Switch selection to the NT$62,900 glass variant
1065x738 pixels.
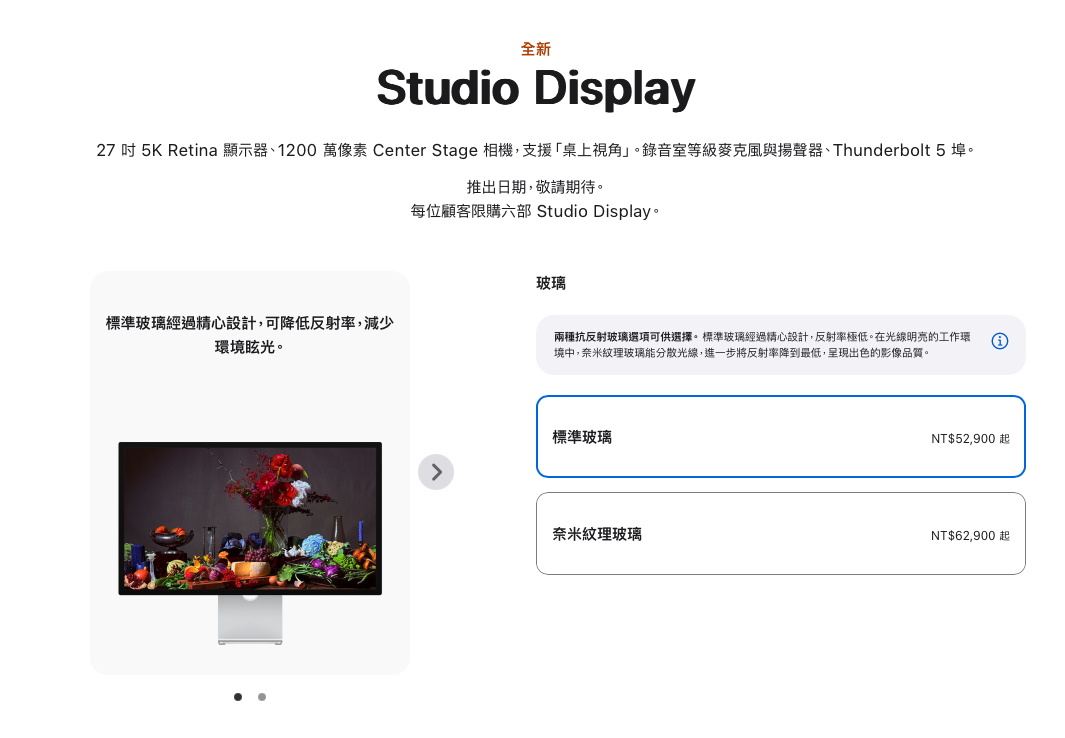point(780,533)
